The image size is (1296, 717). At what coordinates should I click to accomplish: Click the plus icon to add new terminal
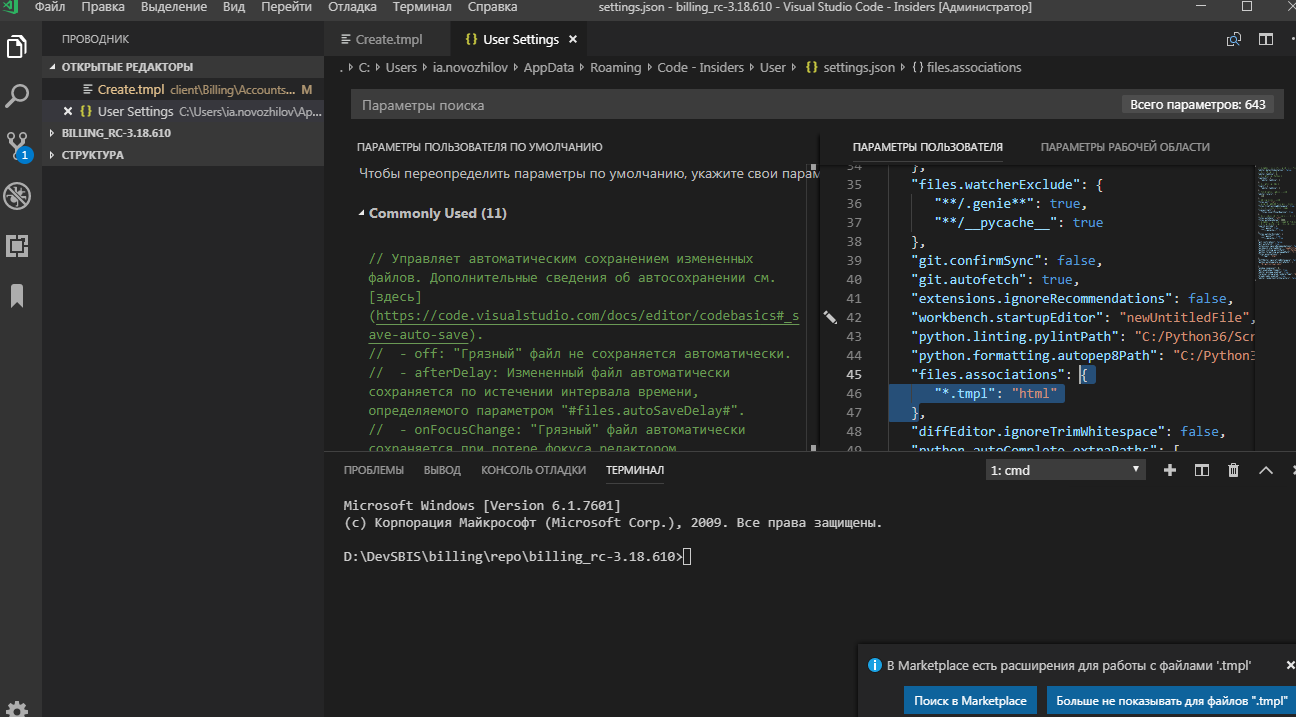1170,470
